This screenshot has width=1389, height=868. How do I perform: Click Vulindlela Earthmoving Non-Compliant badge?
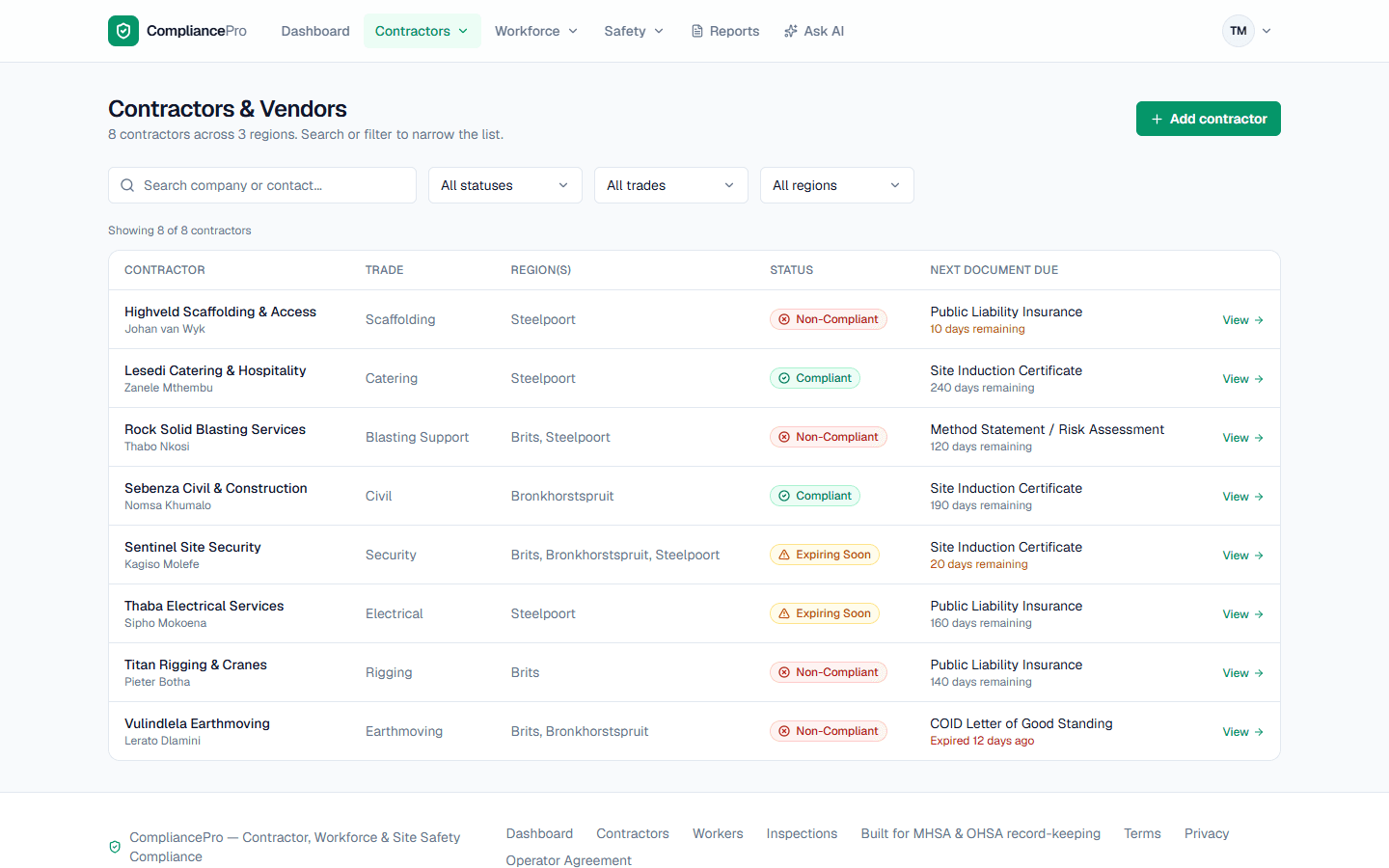(829, 731)
